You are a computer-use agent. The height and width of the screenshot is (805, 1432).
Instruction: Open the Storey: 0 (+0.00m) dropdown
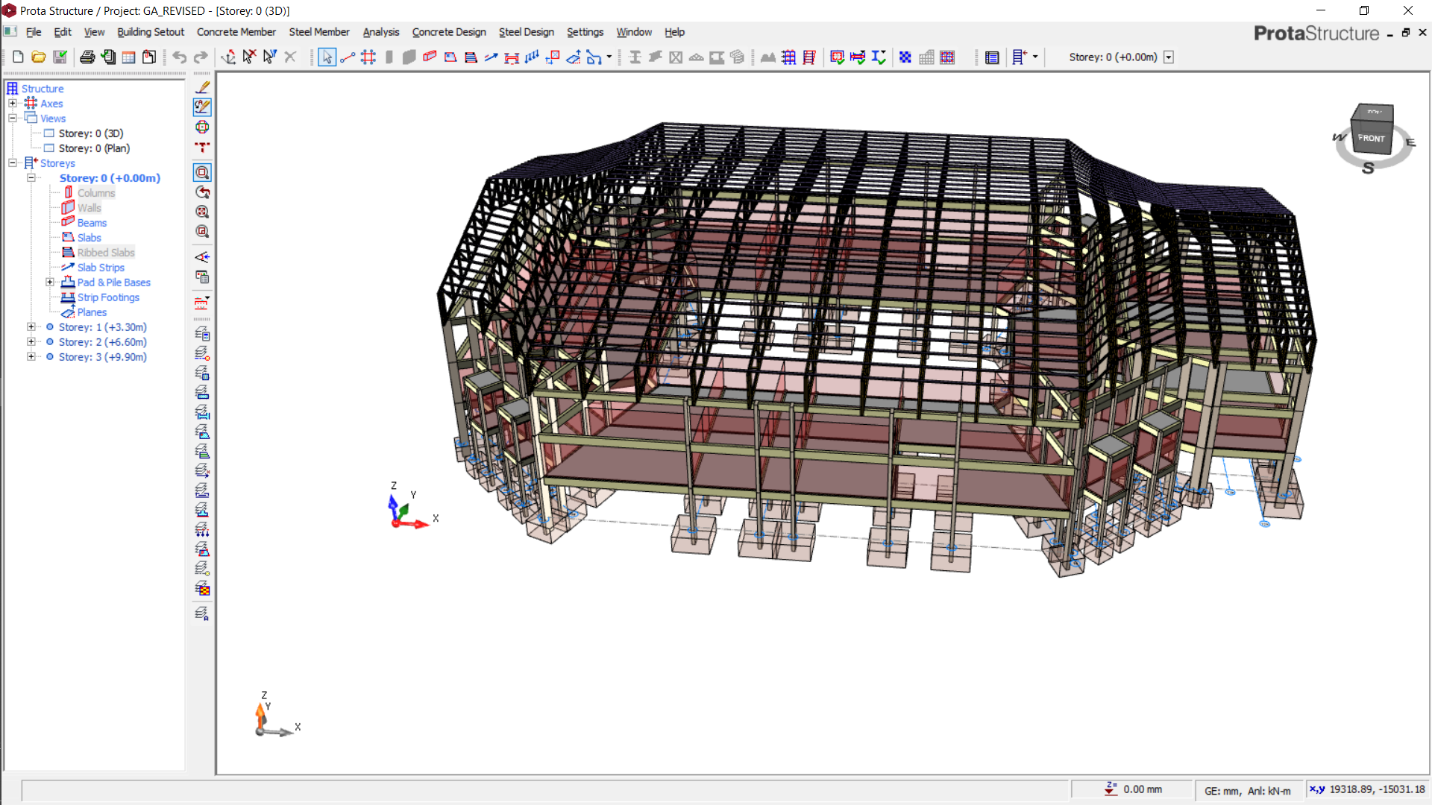(1168, 57)
